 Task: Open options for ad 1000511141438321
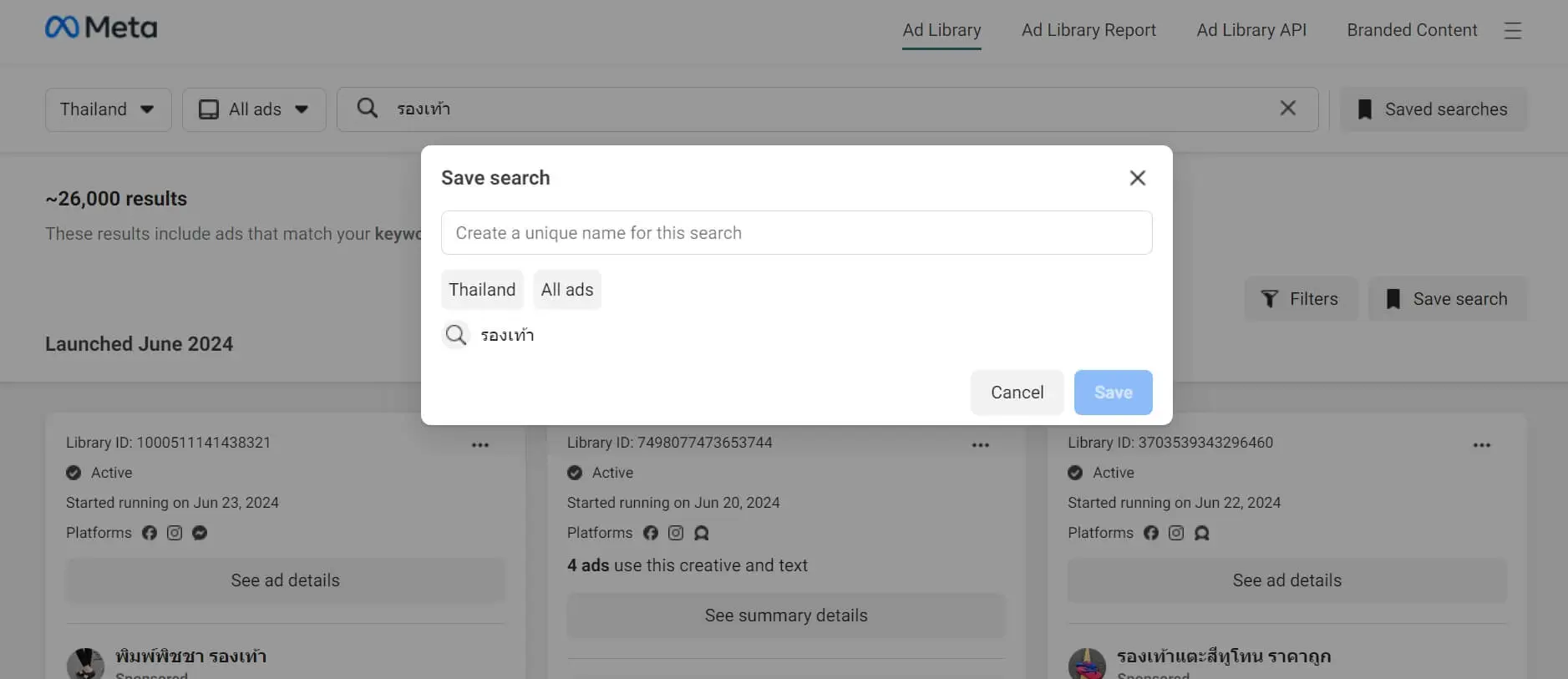pyautogui.click(x=480, y=445)
